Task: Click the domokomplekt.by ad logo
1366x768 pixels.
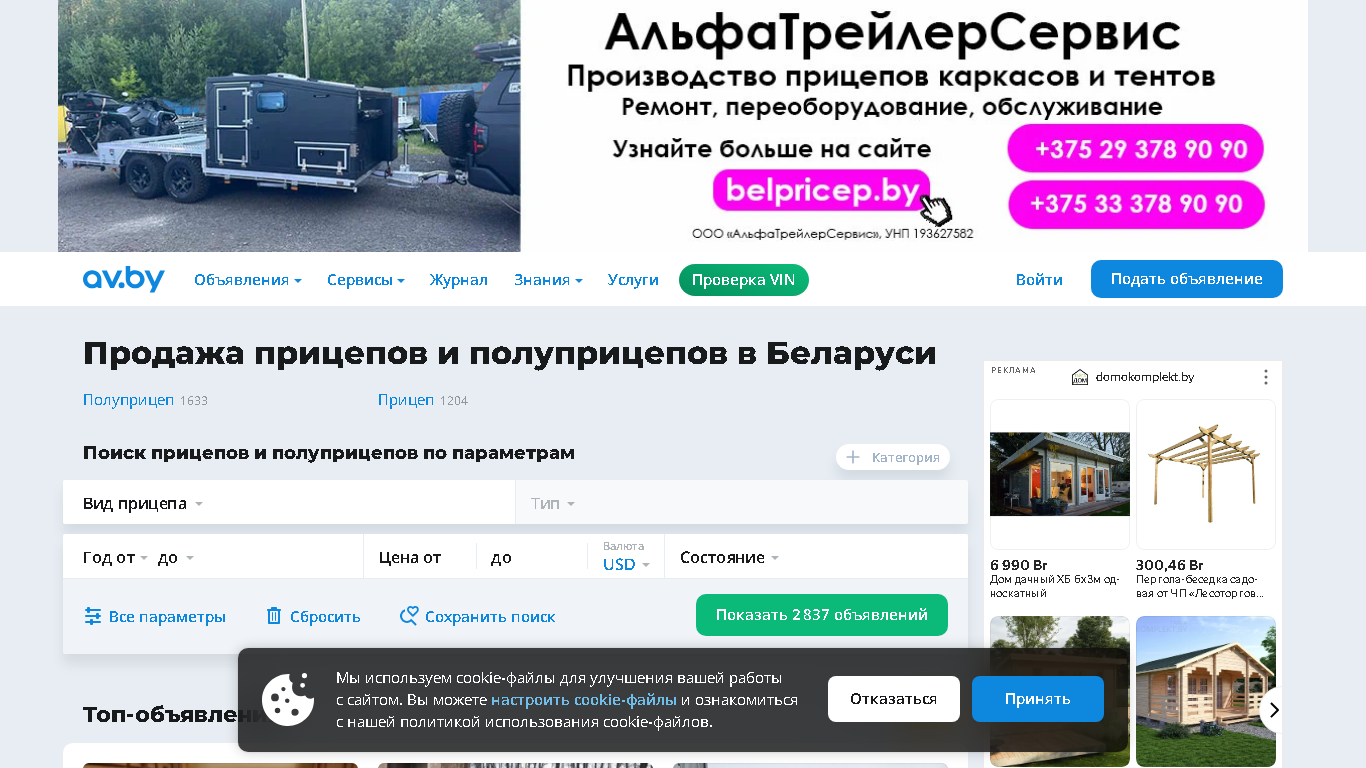Action: click(1080, 377)
